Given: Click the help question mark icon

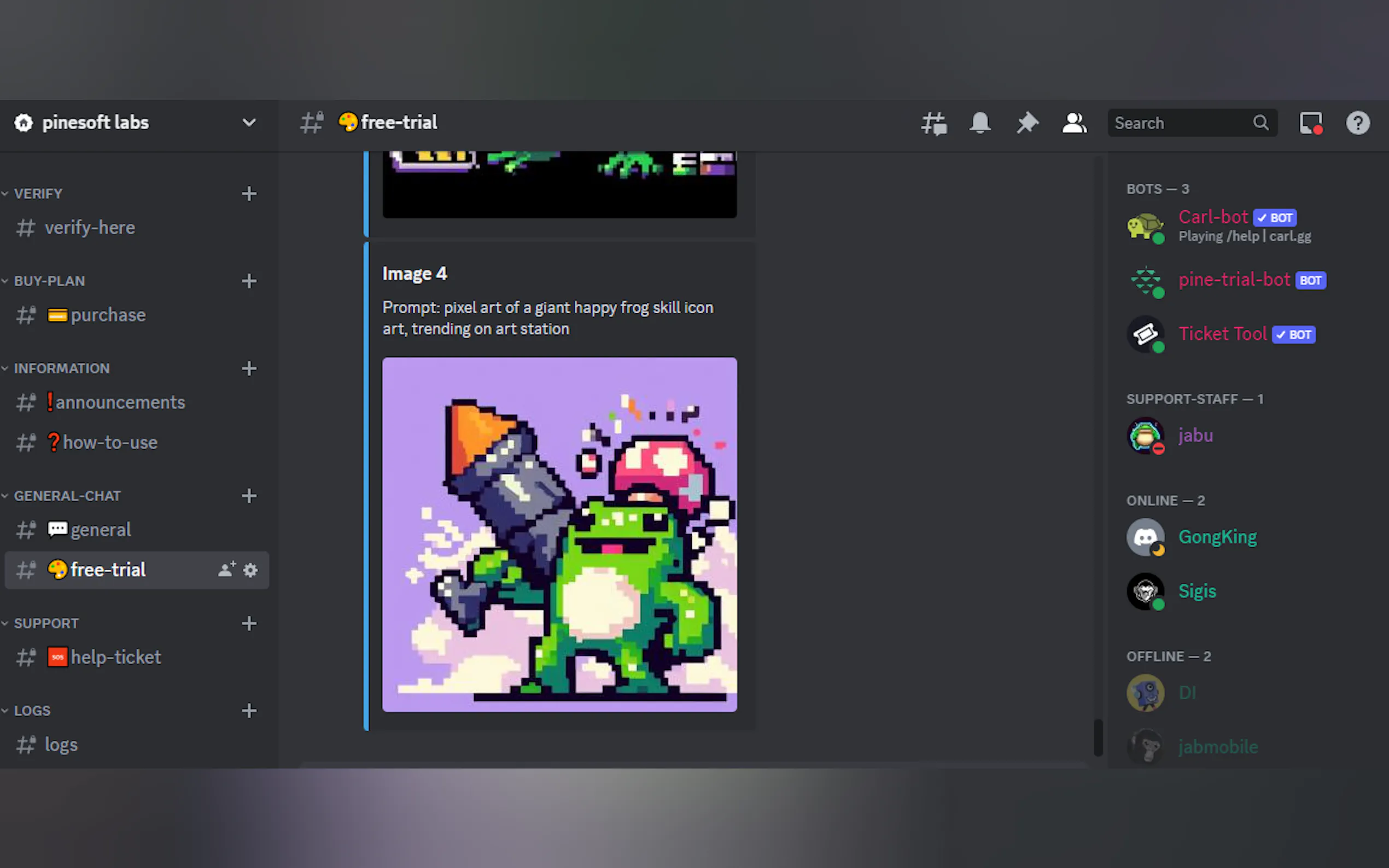Looking at the screenshot, I should click(x=1358, y=123).
